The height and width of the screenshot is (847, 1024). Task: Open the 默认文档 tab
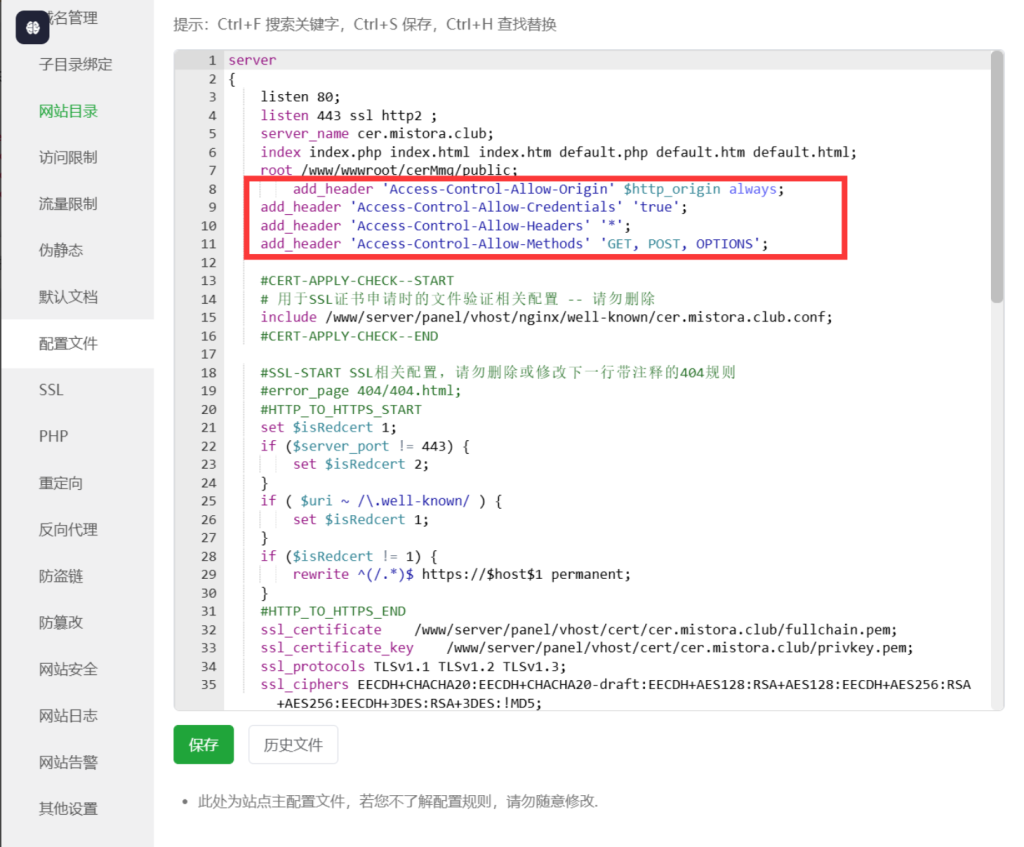(x=68, y=297)
